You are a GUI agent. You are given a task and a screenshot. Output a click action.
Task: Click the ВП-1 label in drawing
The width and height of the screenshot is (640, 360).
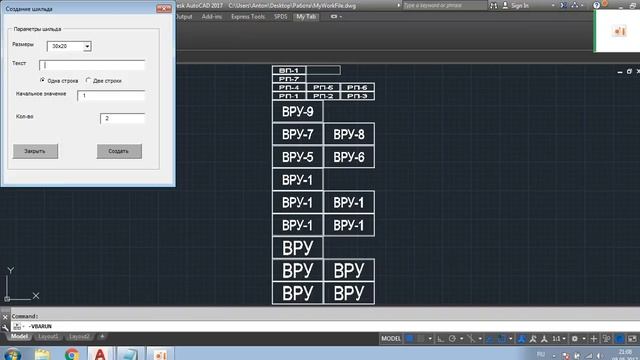[289, 70]
